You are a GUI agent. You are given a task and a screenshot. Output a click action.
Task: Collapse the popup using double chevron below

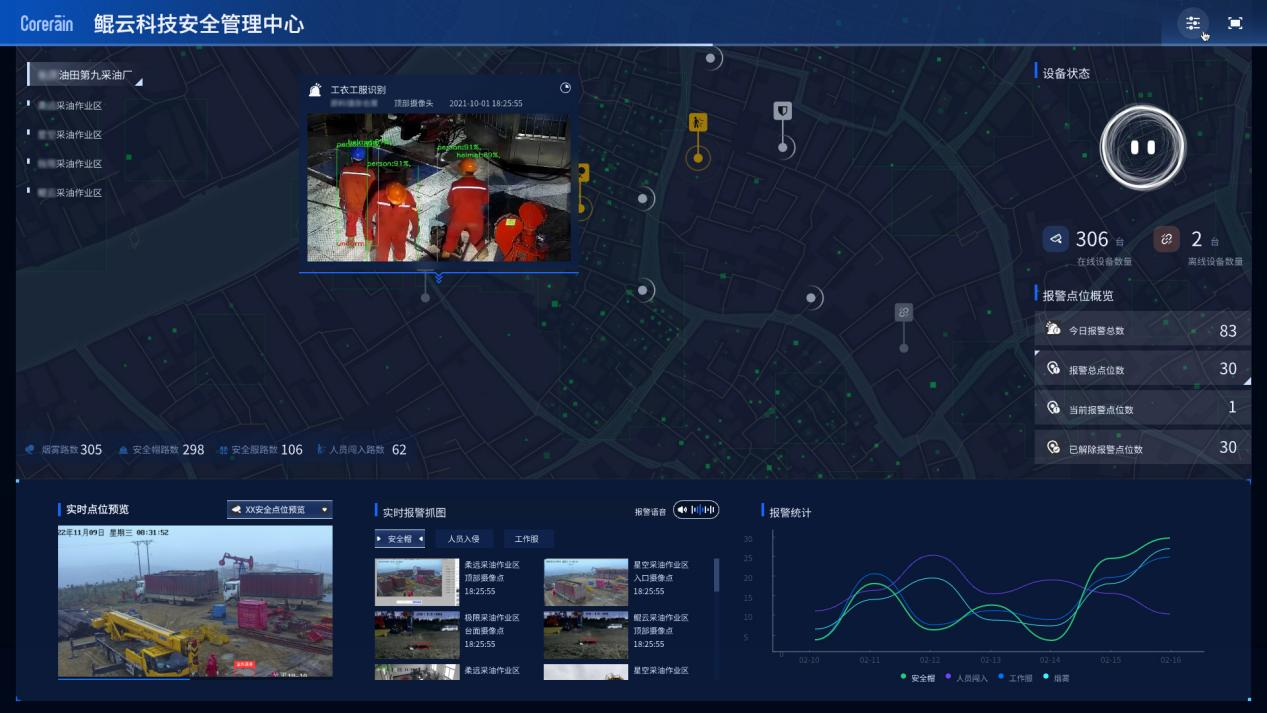click(x=438, y=279)
